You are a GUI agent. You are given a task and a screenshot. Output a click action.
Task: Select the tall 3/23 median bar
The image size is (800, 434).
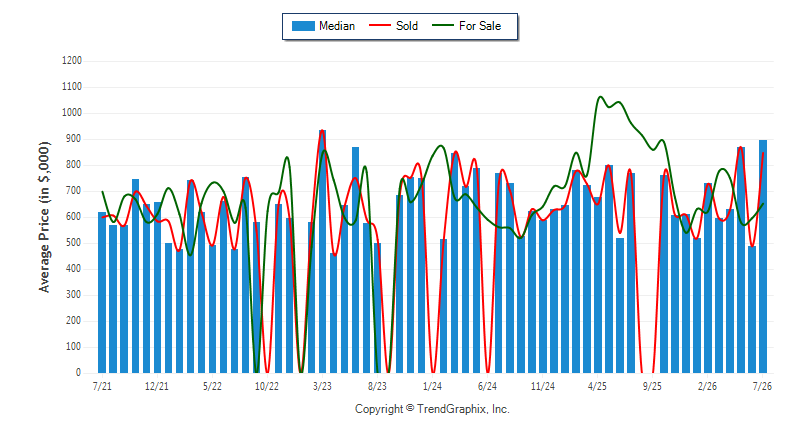[322, 251]
